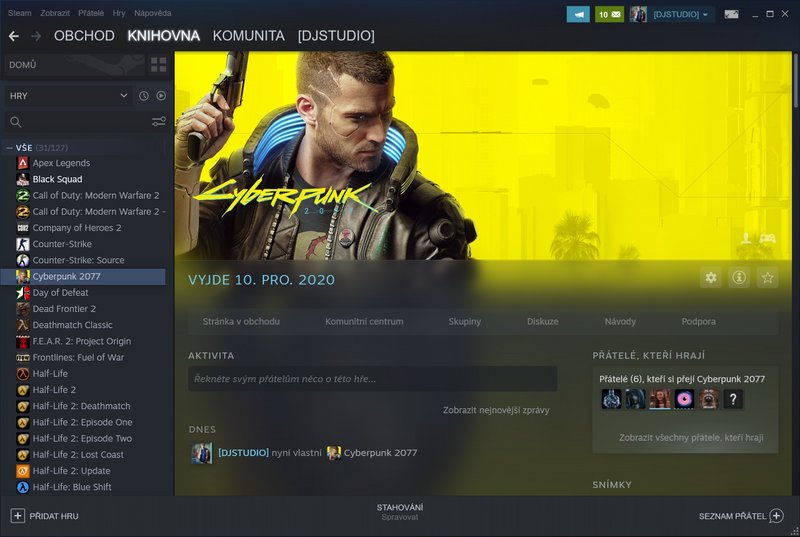Open the DJSTUDIO account dropdown

point(681,14)
